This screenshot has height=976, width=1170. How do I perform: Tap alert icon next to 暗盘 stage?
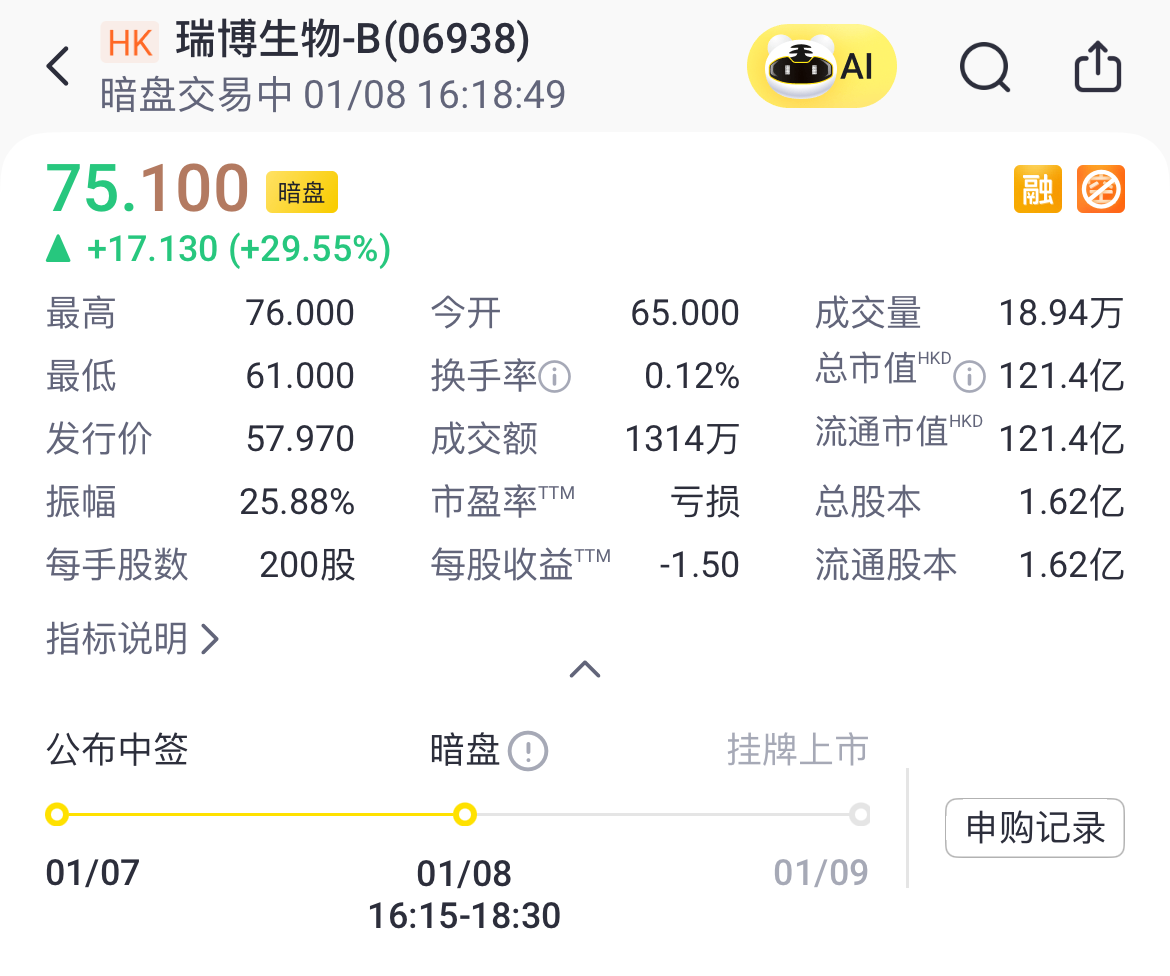pyautogui.click(x=528, y=750)
